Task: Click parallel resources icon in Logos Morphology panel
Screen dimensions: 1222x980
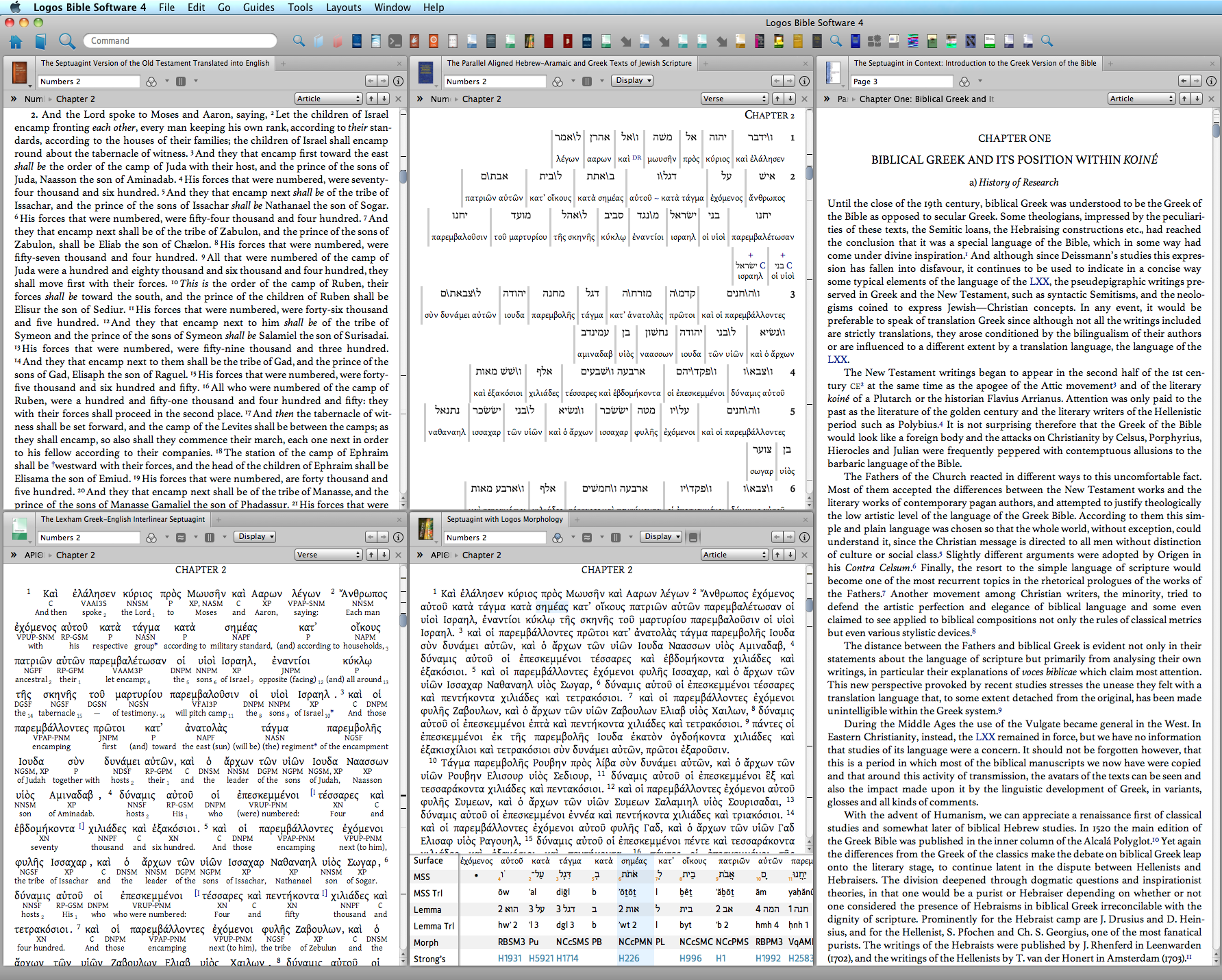Action: pyautogui.click(x=587, y=538)
